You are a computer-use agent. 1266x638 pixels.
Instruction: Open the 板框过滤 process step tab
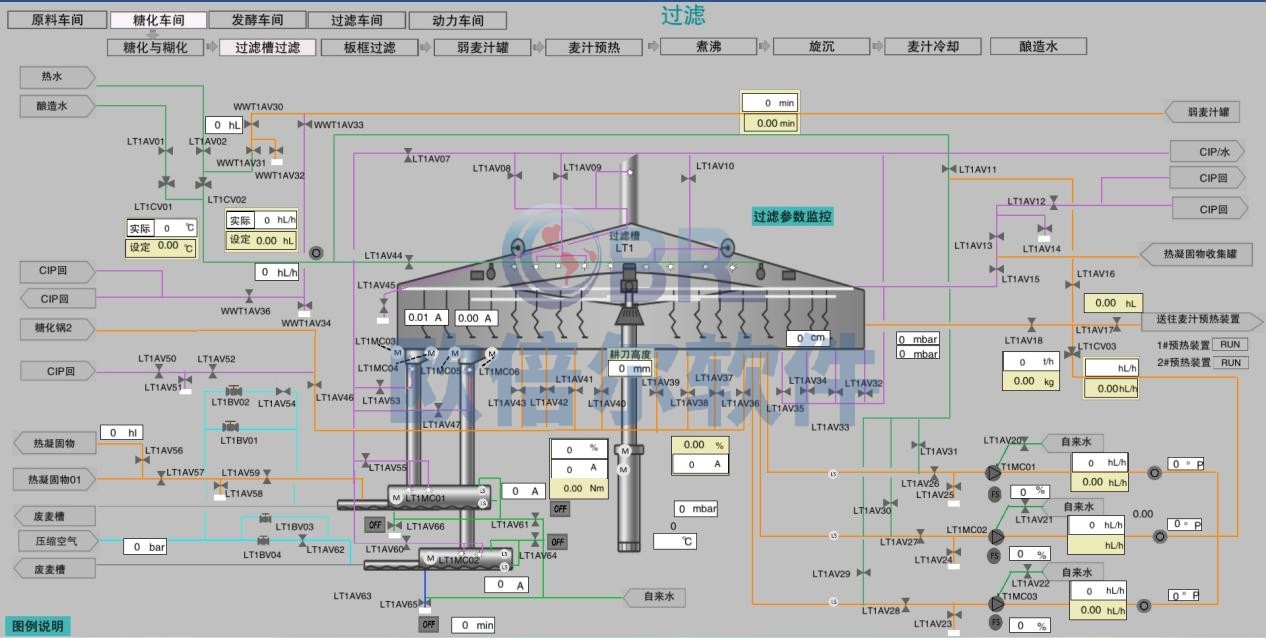369,47
